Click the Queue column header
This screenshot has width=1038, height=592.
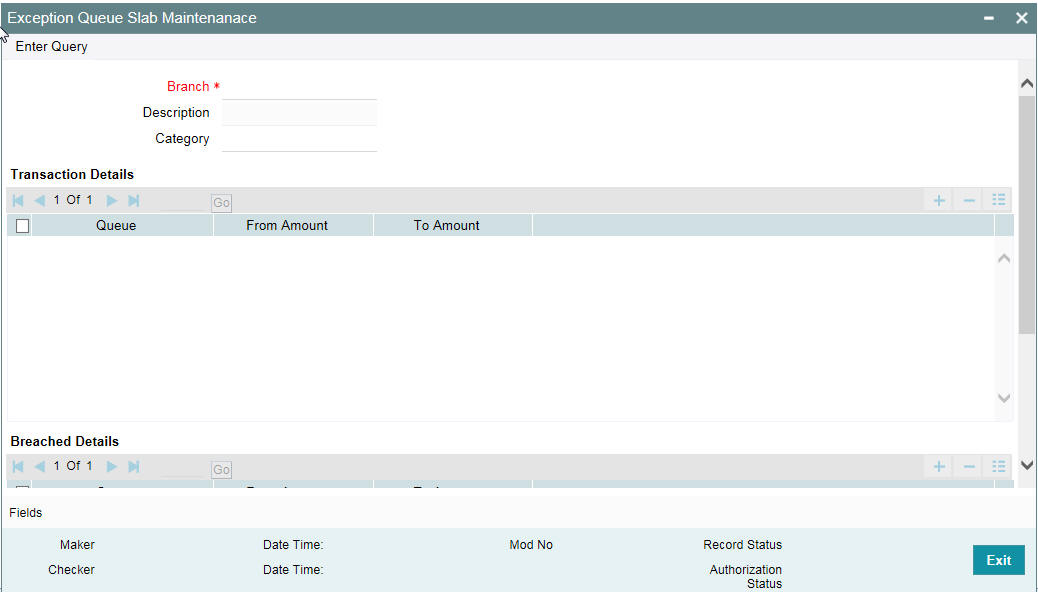point(116,225)
